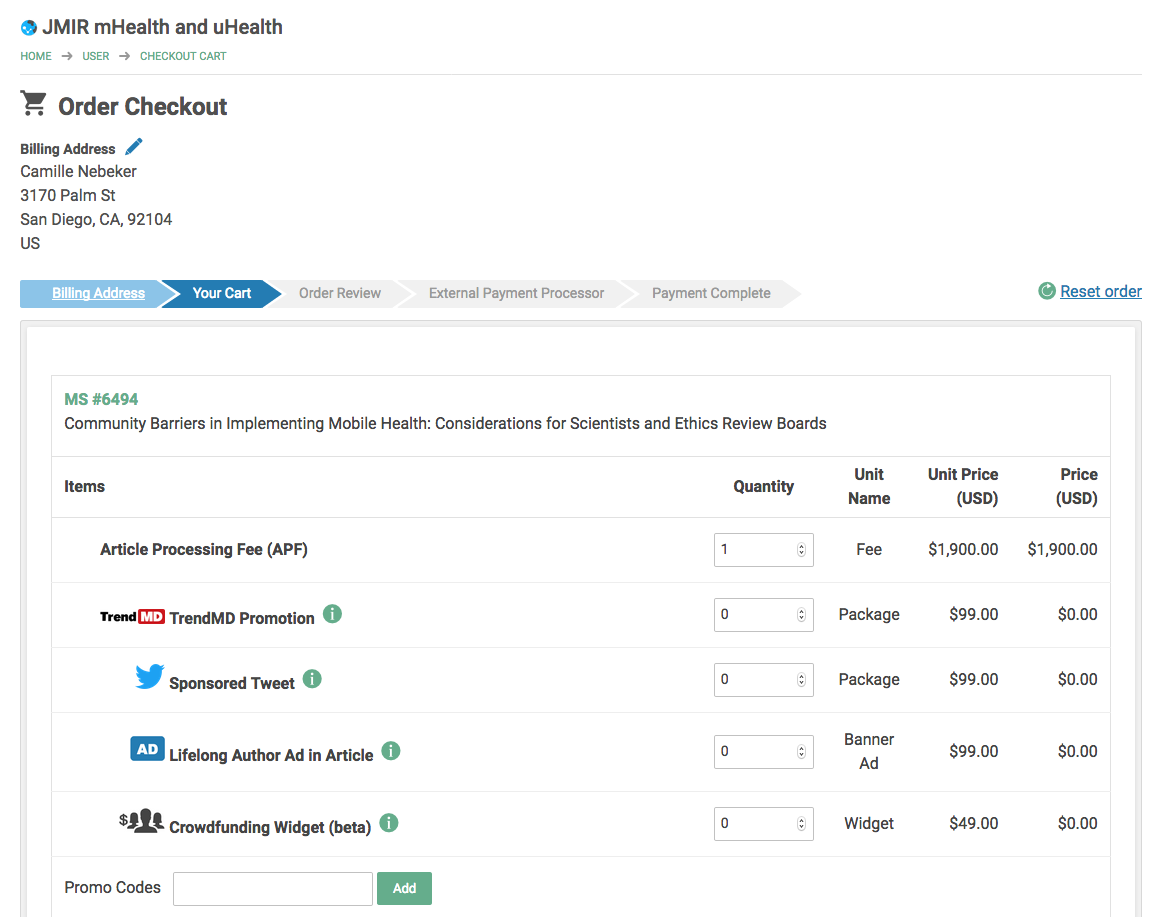Image resolution: width=1166 pixels, height=917 pixels.
Task: Click the Promo Codes text field
Action: [272, 888]
